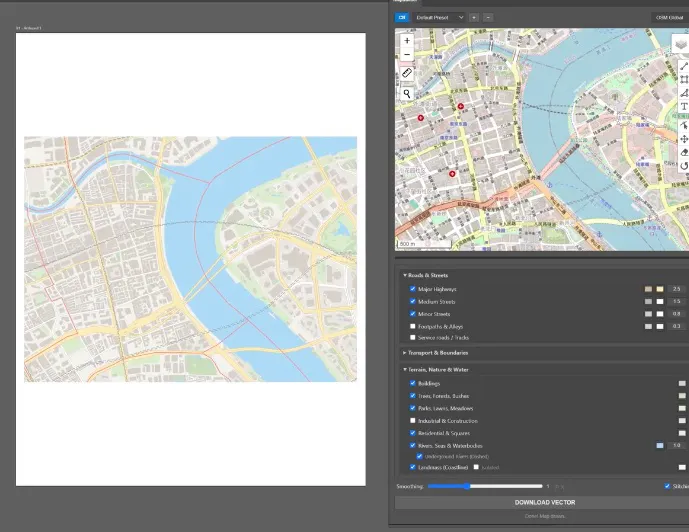Screen dimensions: 689x532
Task: Uncheck the Landmass (Coastline) checkbox
Action: point(413,467)
